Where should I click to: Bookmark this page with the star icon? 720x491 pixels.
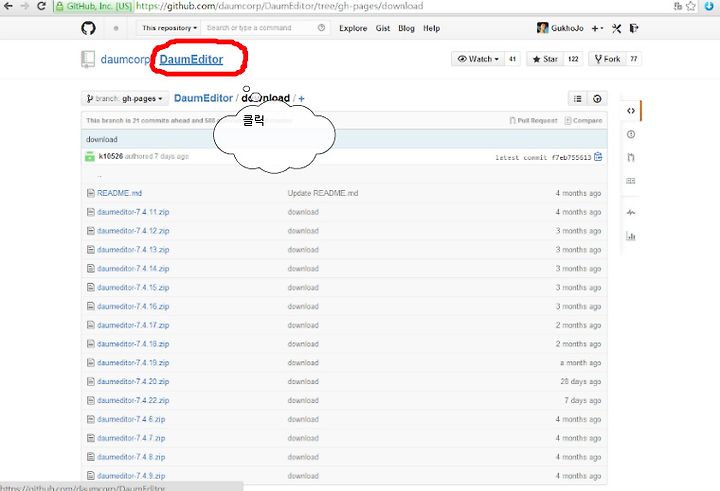(x=691, y=6)
